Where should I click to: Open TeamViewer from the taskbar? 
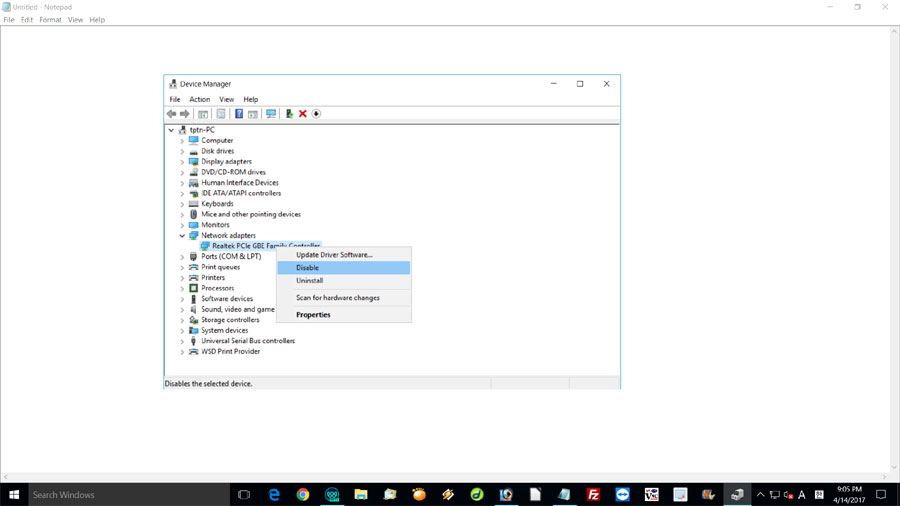click(622, 495)
